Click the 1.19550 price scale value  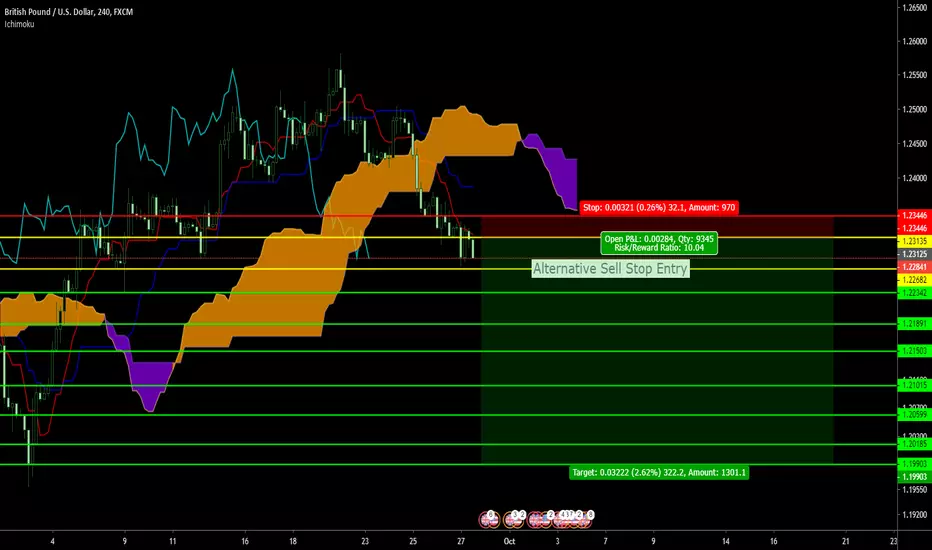(914, 490)
